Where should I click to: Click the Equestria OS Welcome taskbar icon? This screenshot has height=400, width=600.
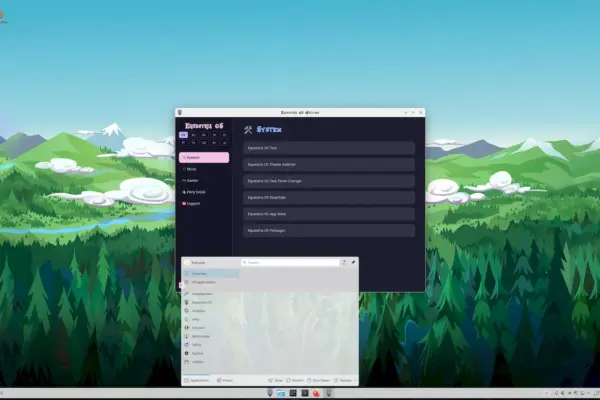[328, 393]
